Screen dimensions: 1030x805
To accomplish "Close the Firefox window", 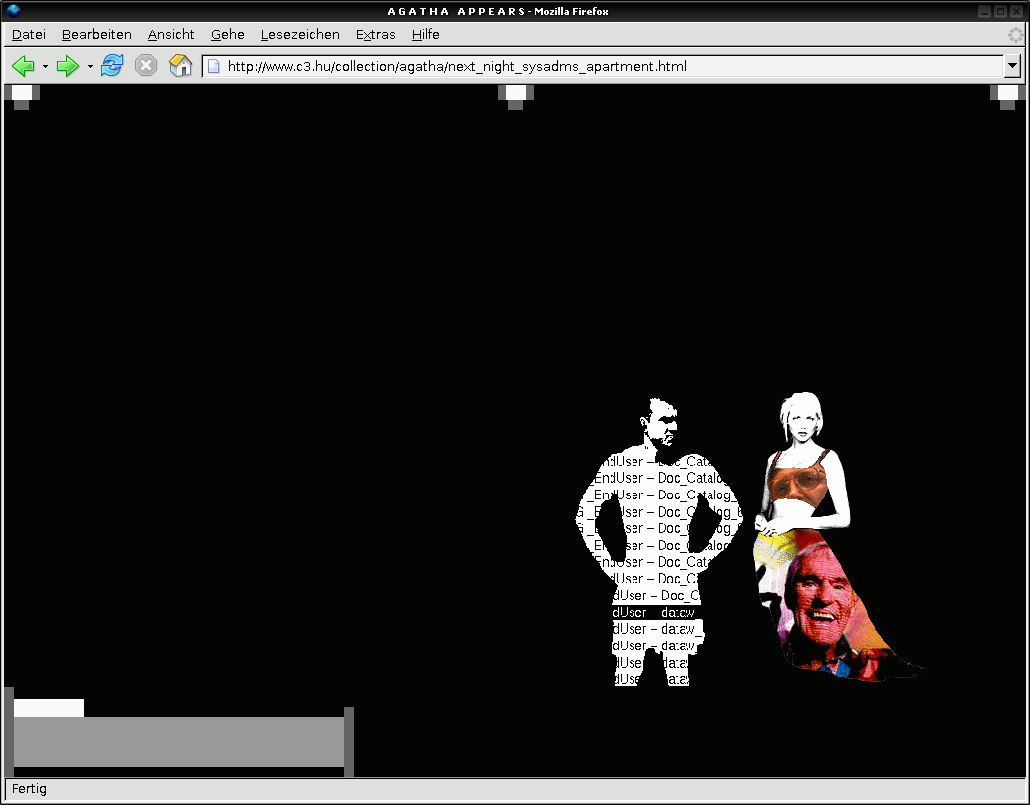I will point(1016,11).
